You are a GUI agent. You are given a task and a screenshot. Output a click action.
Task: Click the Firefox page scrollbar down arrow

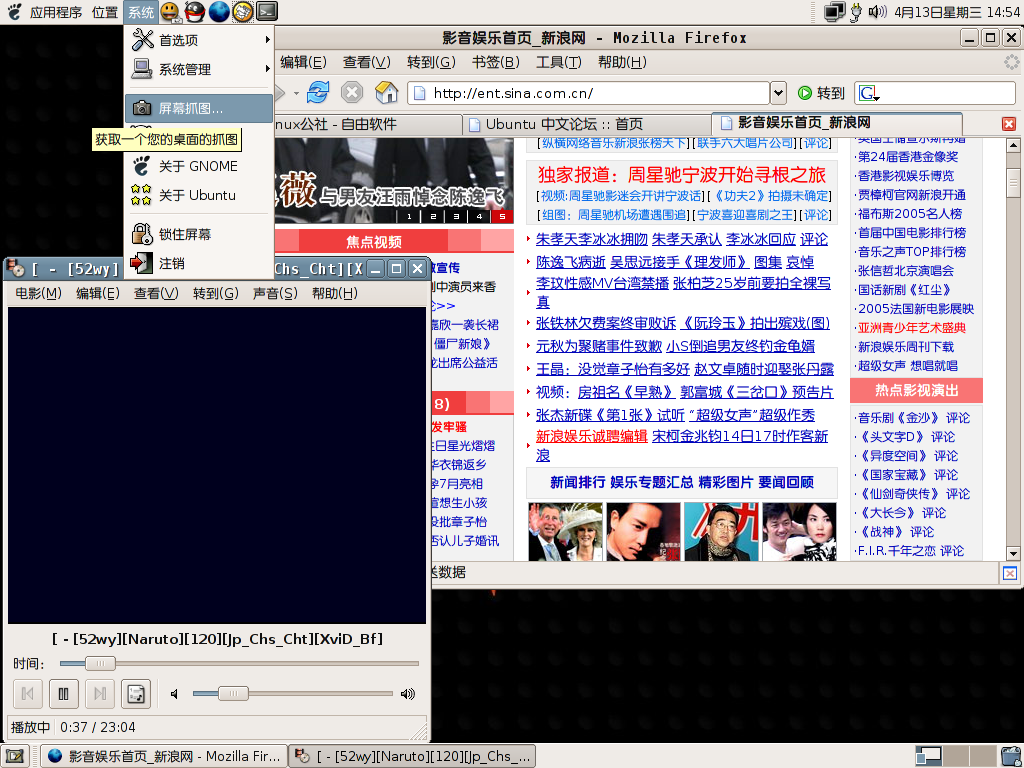point(1013,553)
